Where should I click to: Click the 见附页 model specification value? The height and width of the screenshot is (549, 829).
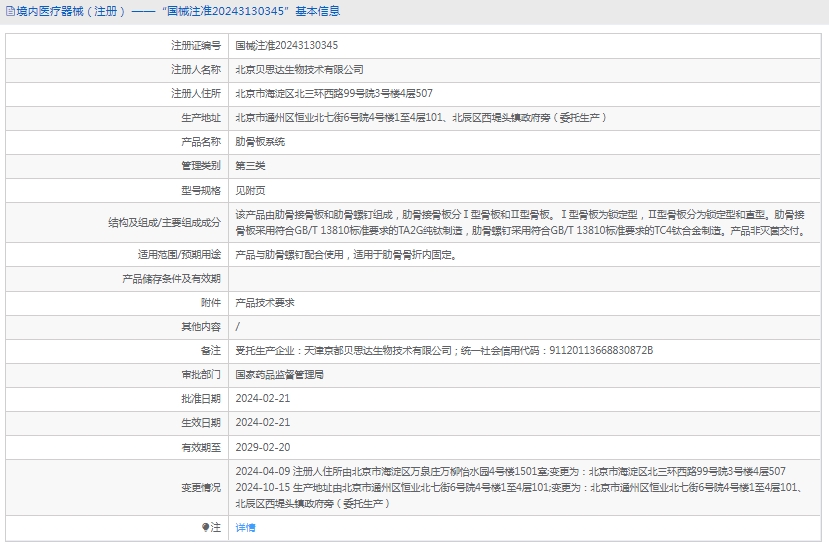250,190
